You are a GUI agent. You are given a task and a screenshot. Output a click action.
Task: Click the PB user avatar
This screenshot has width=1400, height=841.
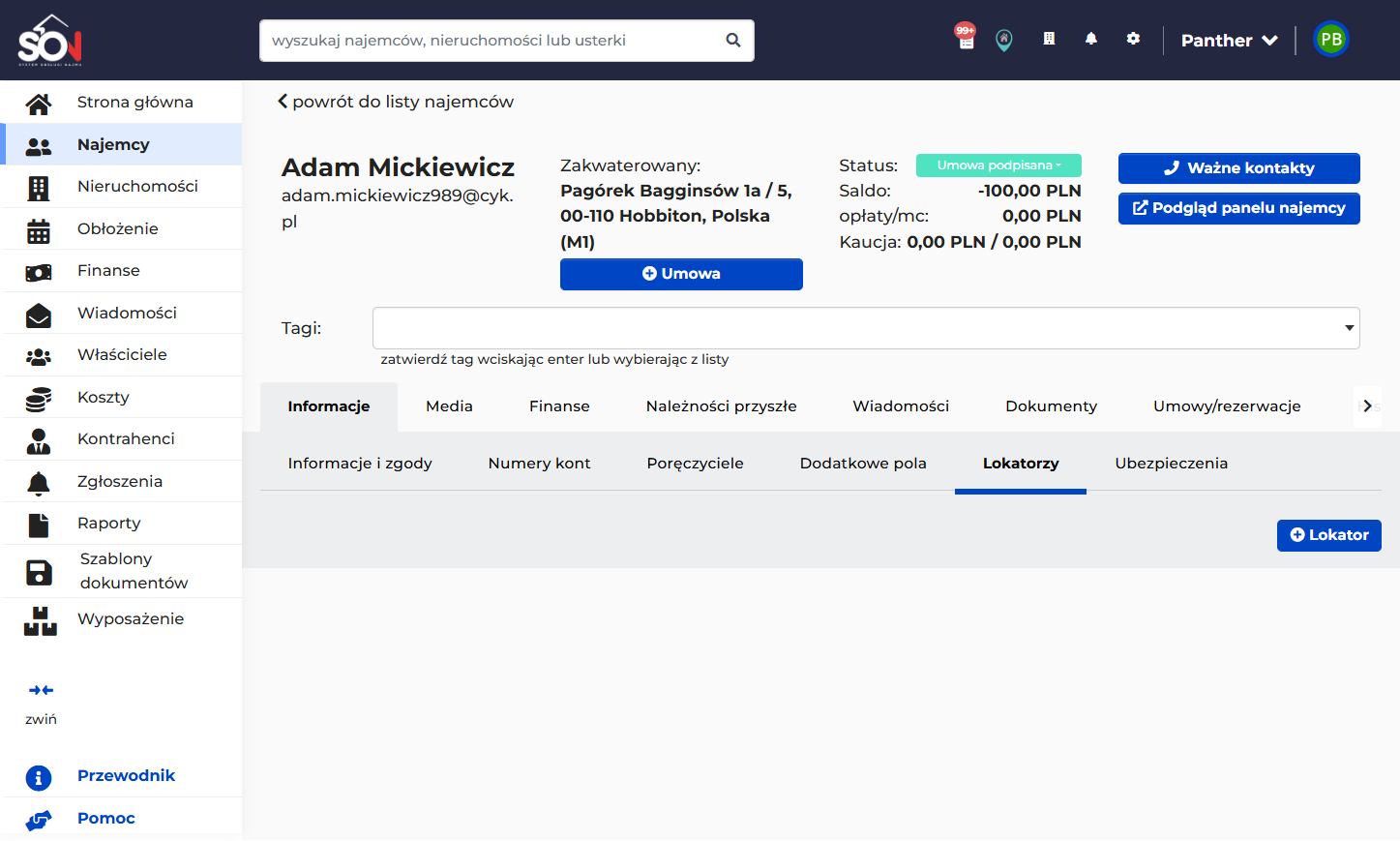point(1331,40)
